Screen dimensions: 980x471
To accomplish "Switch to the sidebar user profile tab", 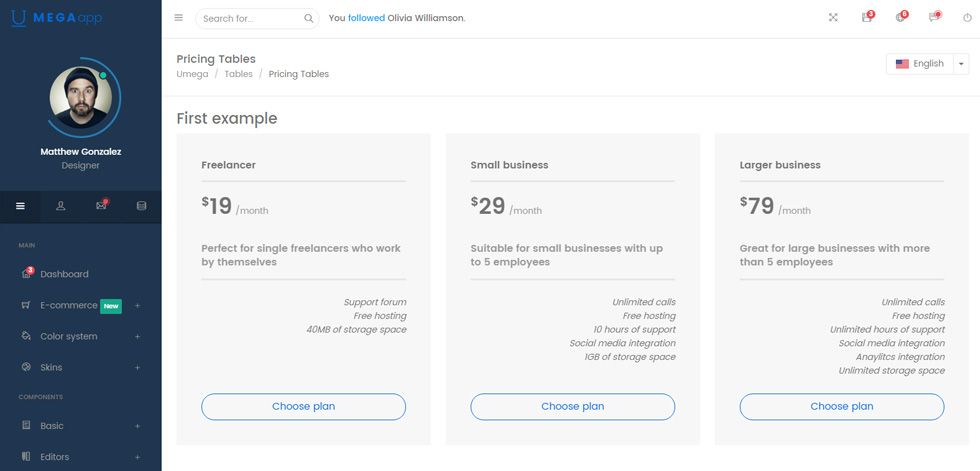I will (61, 206).
